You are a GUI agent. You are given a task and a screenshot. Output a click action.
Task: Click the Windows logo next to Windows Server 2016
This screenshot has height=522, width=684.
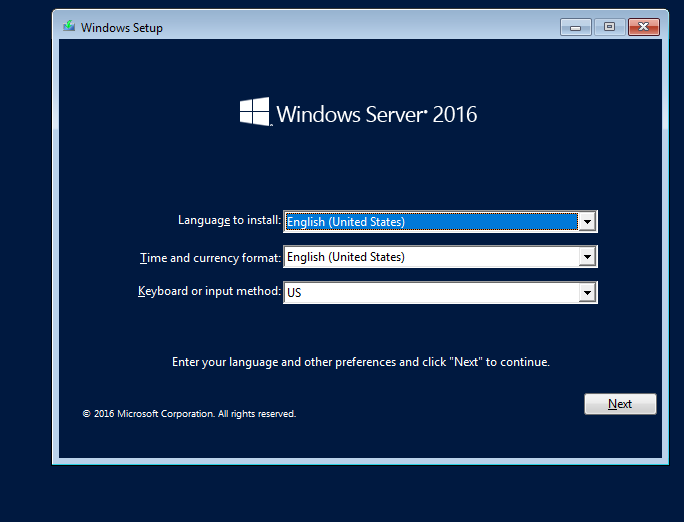click(x=255, y=112)
